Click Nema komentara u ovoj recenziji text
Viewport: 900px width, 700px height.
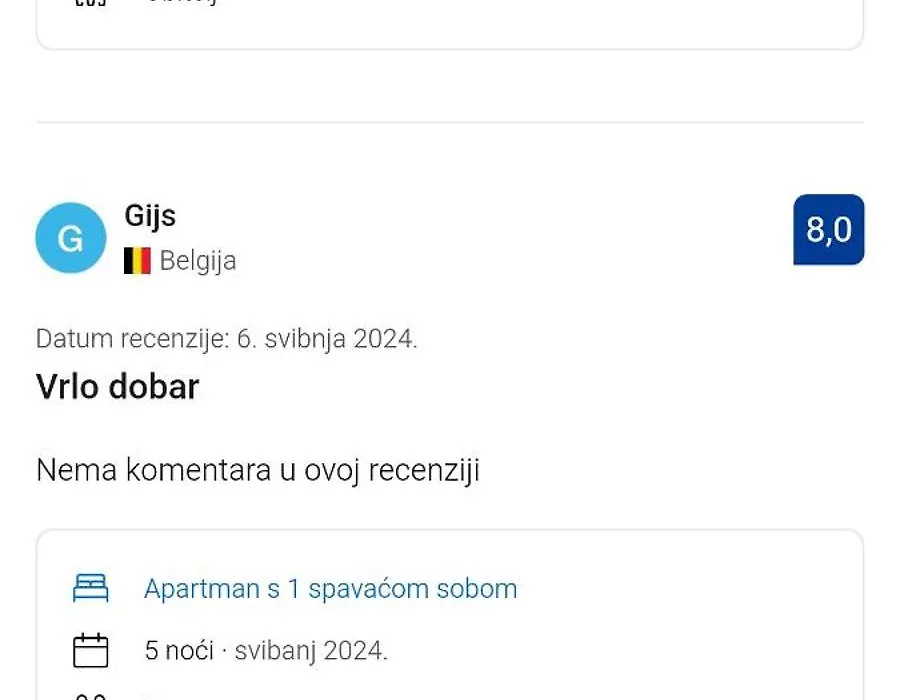click(258, 470)
